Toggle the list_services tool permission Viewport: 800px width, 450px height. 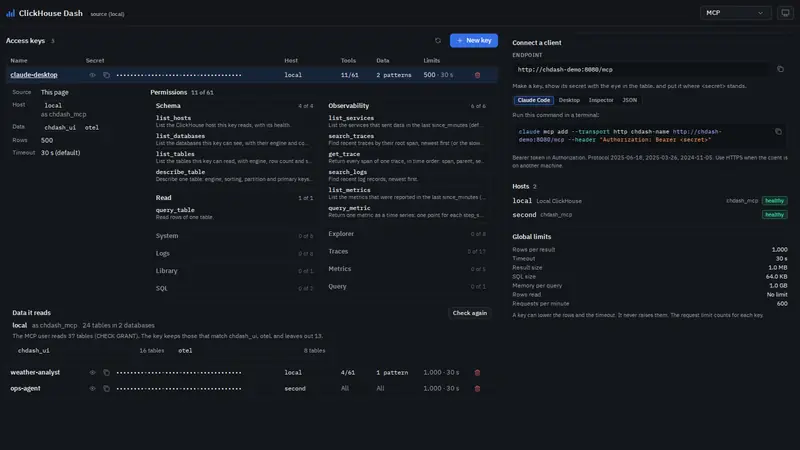(407, 121)
